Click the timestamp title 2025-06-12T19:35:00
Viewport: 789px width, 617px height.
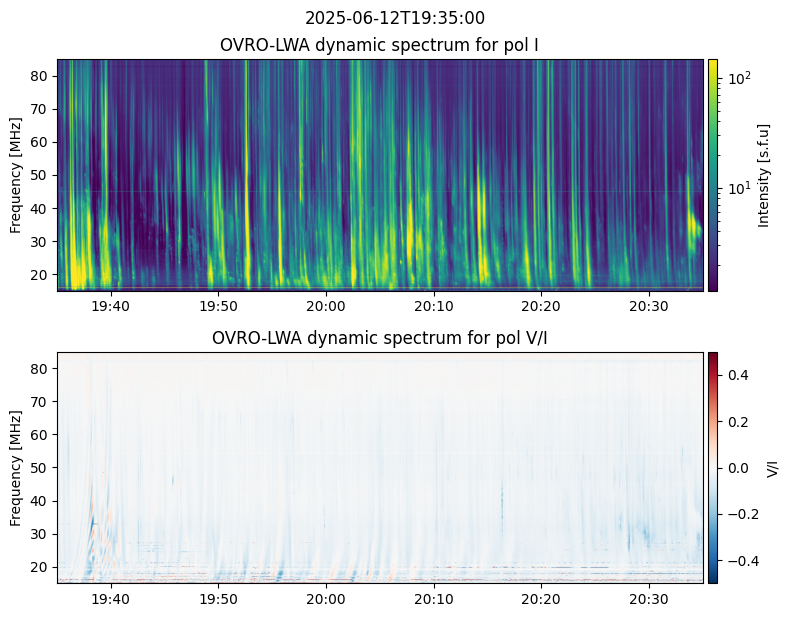pyautogui.click(x=380, y=18)
